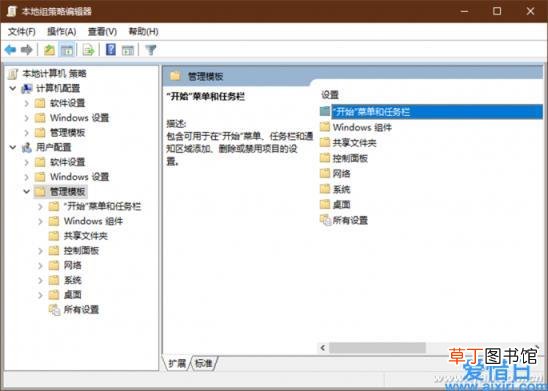Viewport: 548px width, 391px height.
Task: Expand Windows 设置 under 用户配置
Action: click(x=27, y=177)
